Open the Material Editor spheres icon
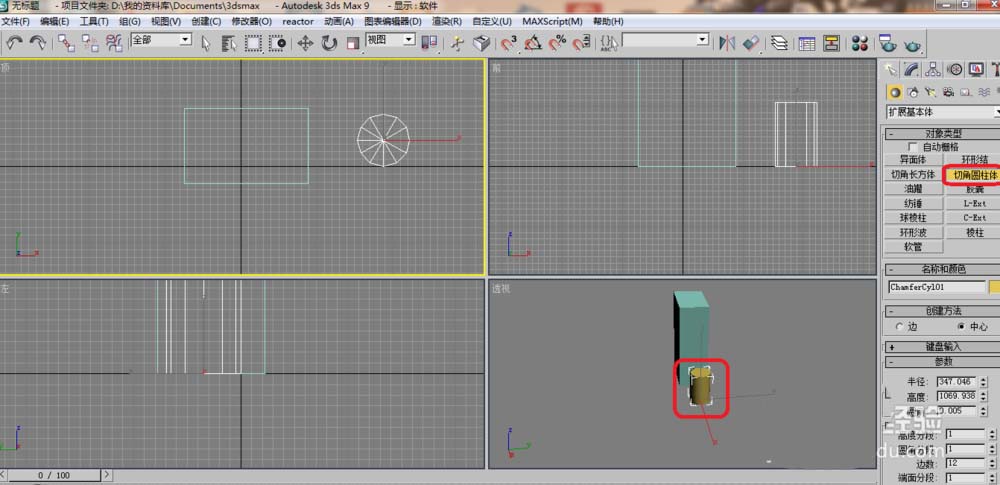This screenshot has width=1000, height=485. (x=860, y=43)
